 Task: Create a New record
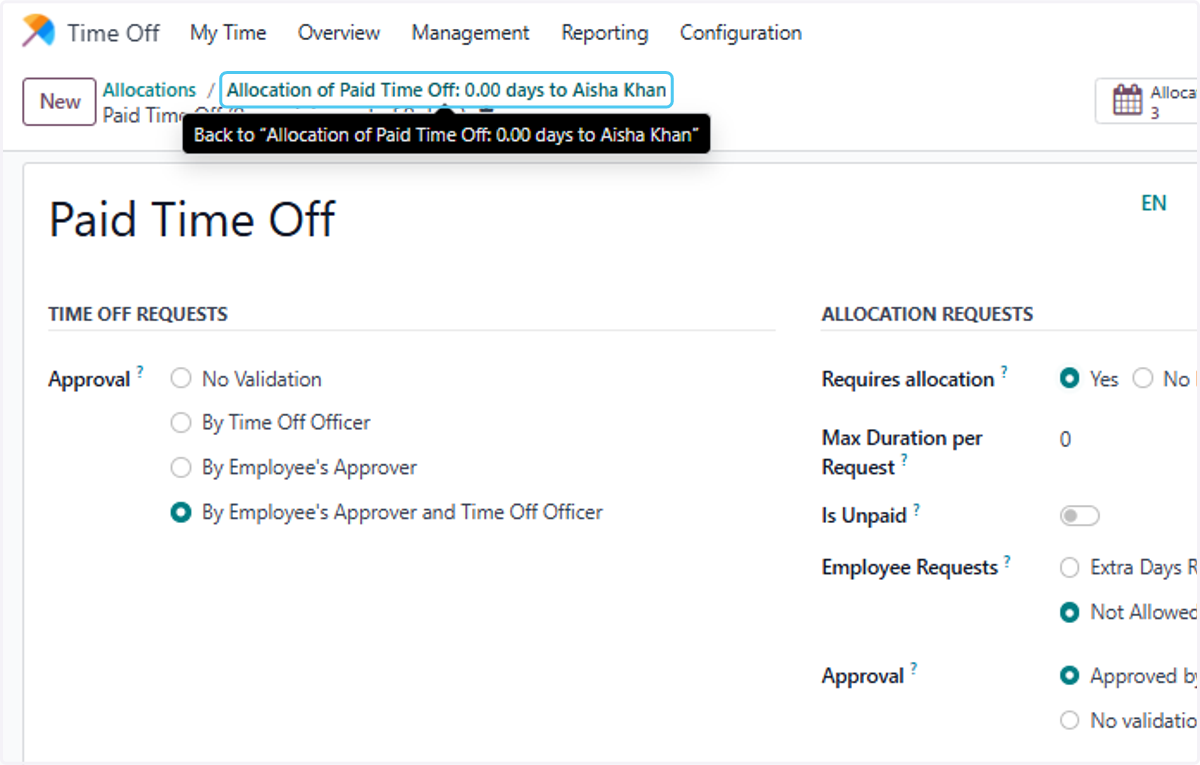60,101
